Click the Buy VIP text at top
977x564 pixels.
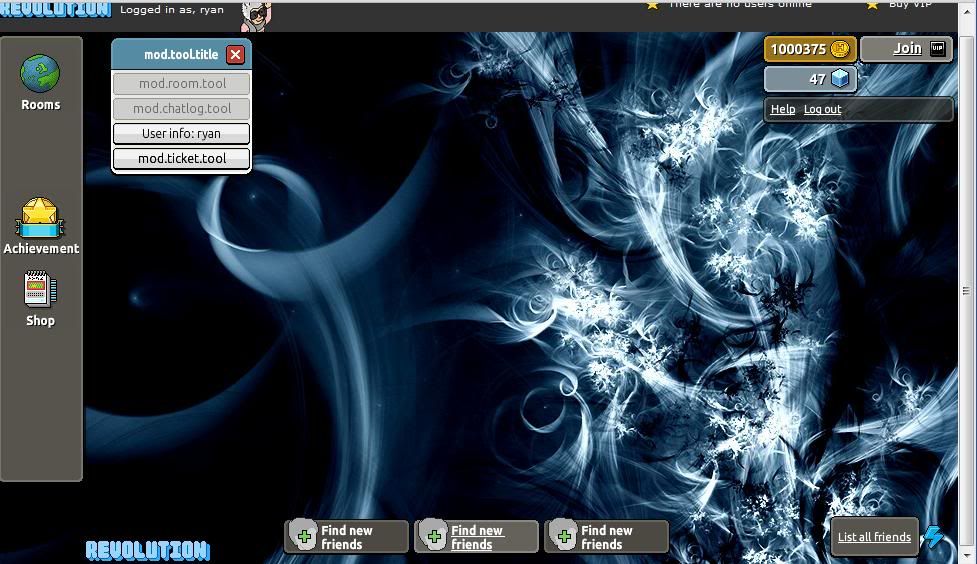909,5
